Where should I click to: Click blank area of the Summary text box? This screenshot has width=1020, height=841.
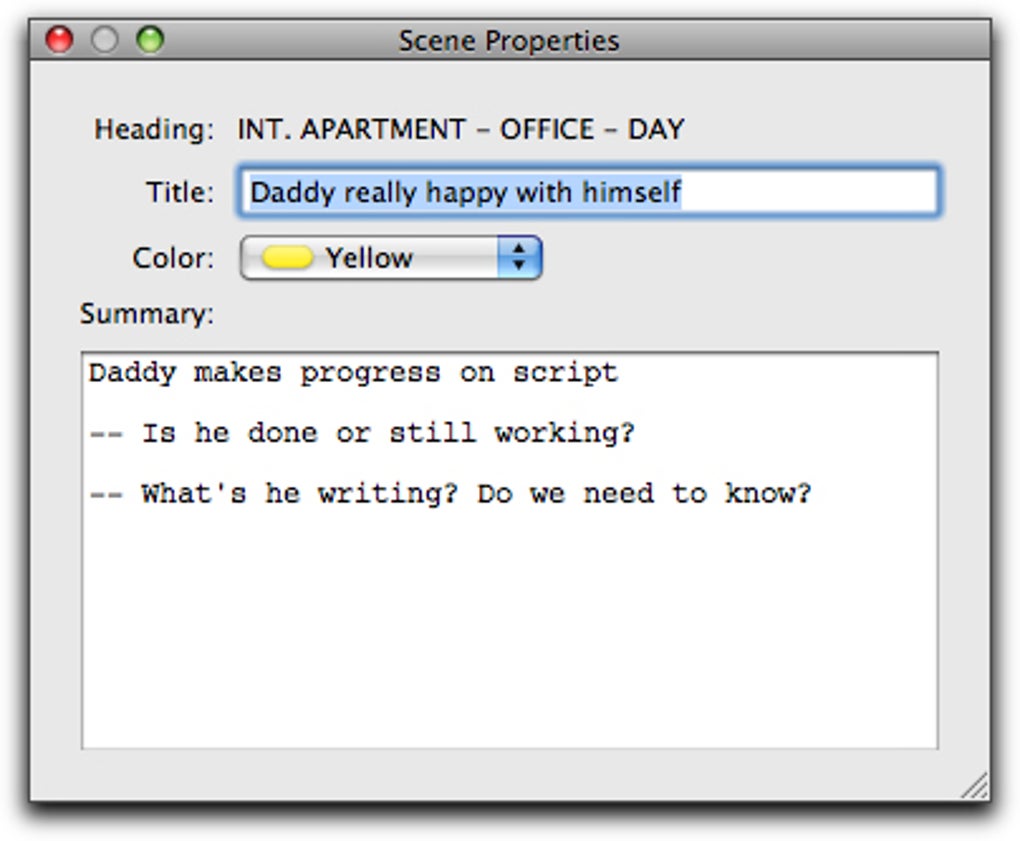[x=508, y=640]
